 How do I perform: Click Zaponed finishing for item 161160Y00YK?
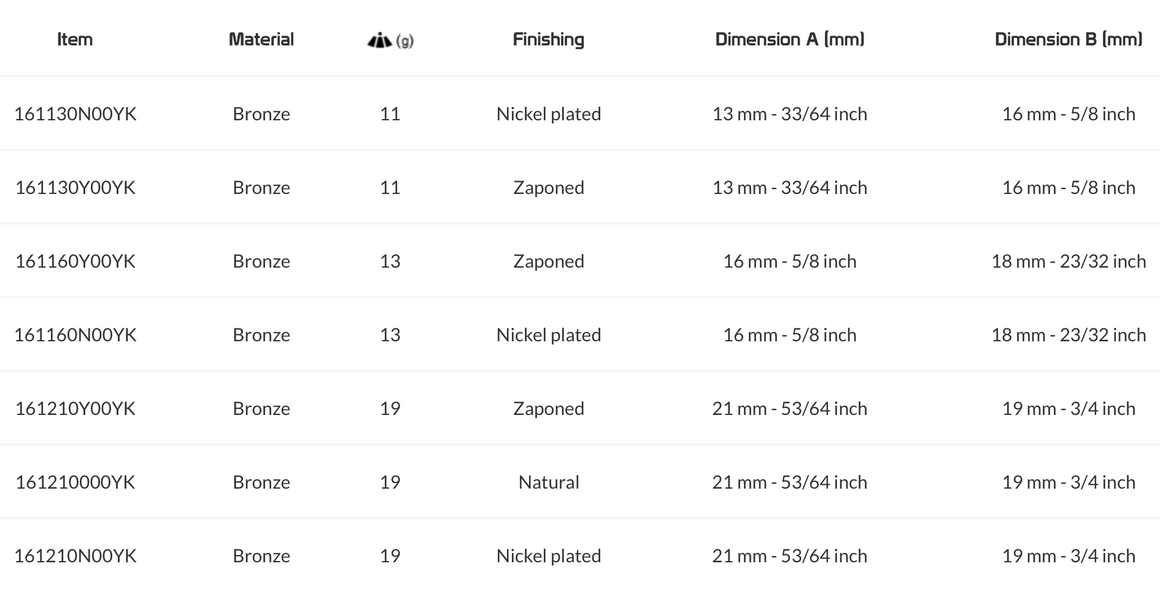point(548,262)
